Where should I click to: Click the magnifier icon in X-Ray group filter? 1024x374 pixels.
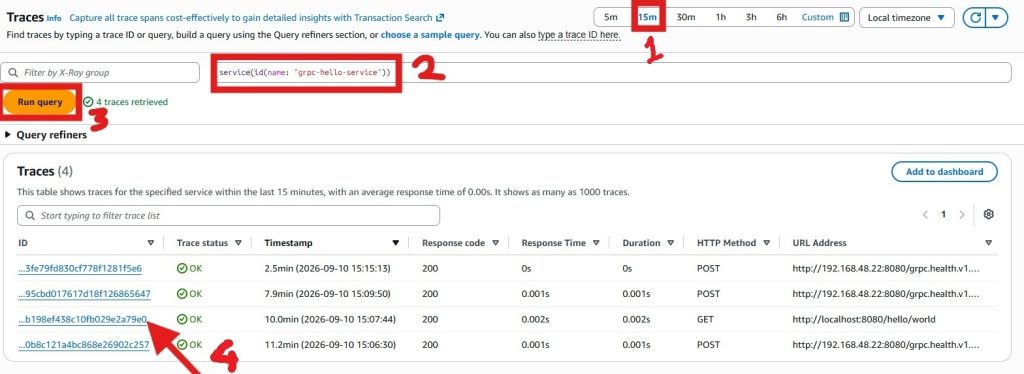click(x=12, y=72)
